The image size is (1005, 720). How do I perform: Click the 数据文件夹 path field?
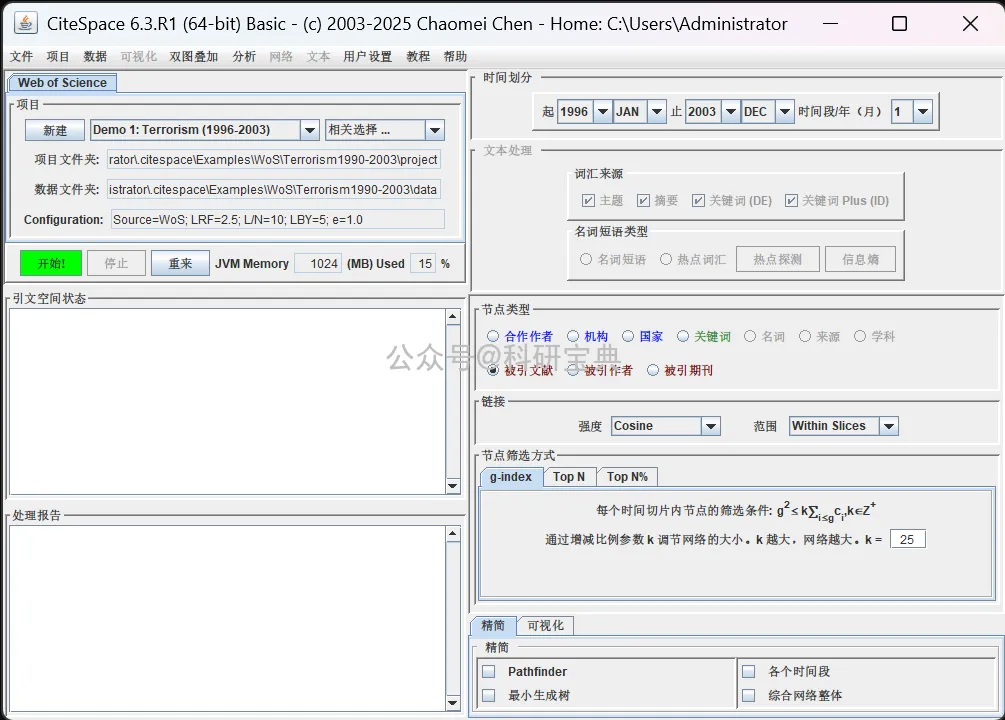click(x=274, y=190)
